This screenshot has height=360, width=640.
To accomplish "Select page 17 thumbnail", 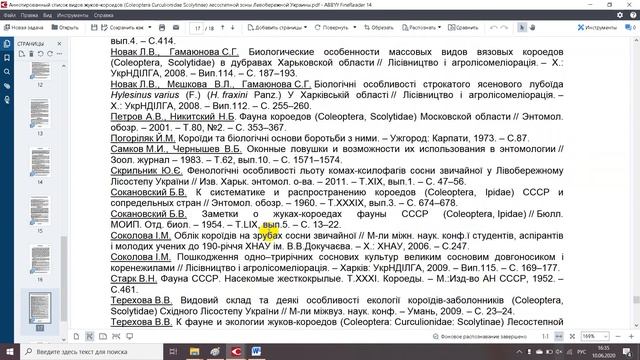I will click(x=40, y=308).
